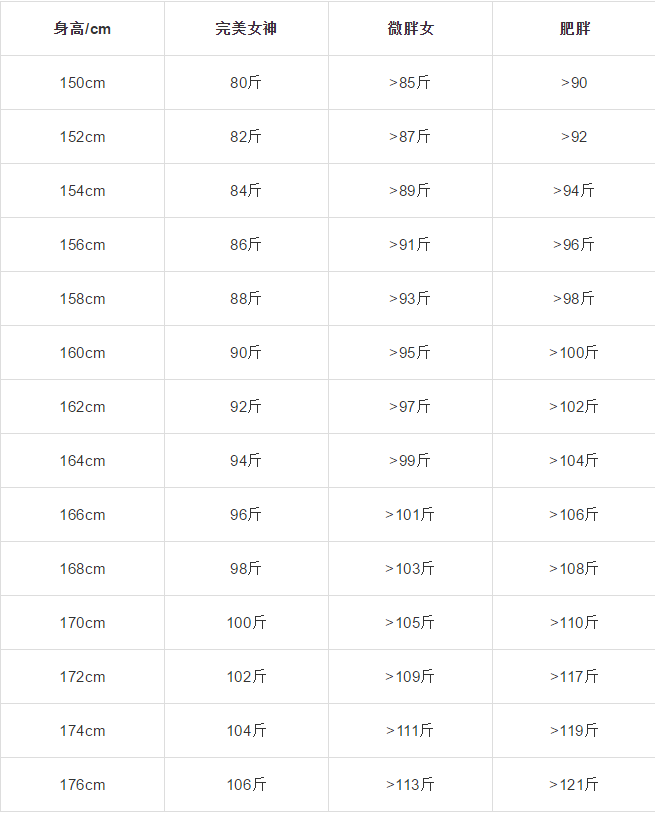Select the 160cm height cell
The image size is (655, 814).
[82, 353]
